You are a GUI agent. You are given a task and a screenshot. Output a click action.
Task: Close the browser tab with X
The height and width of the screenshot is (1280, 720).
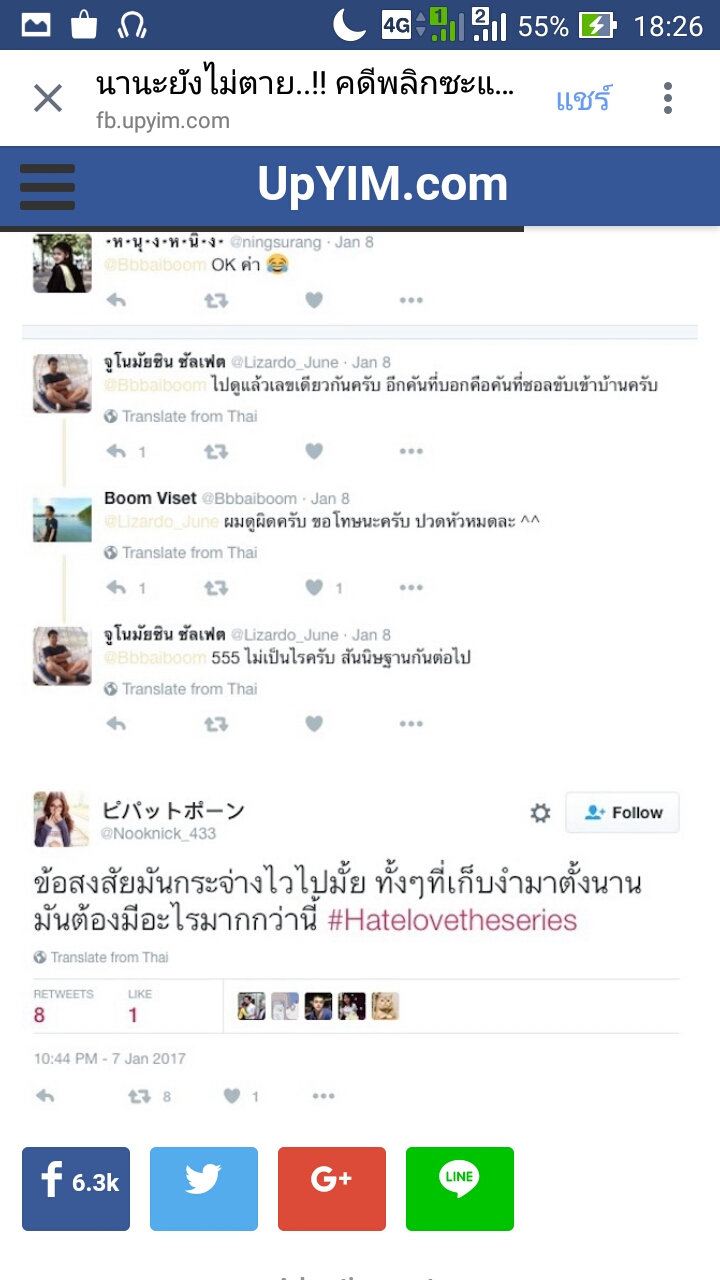(48, 98)
